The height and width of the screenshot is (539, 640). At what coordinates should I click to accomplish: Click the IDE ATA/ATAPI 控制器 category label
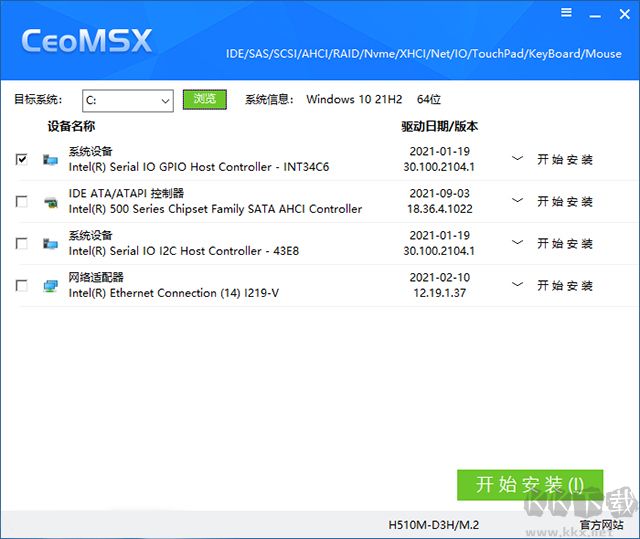(126, 193)
